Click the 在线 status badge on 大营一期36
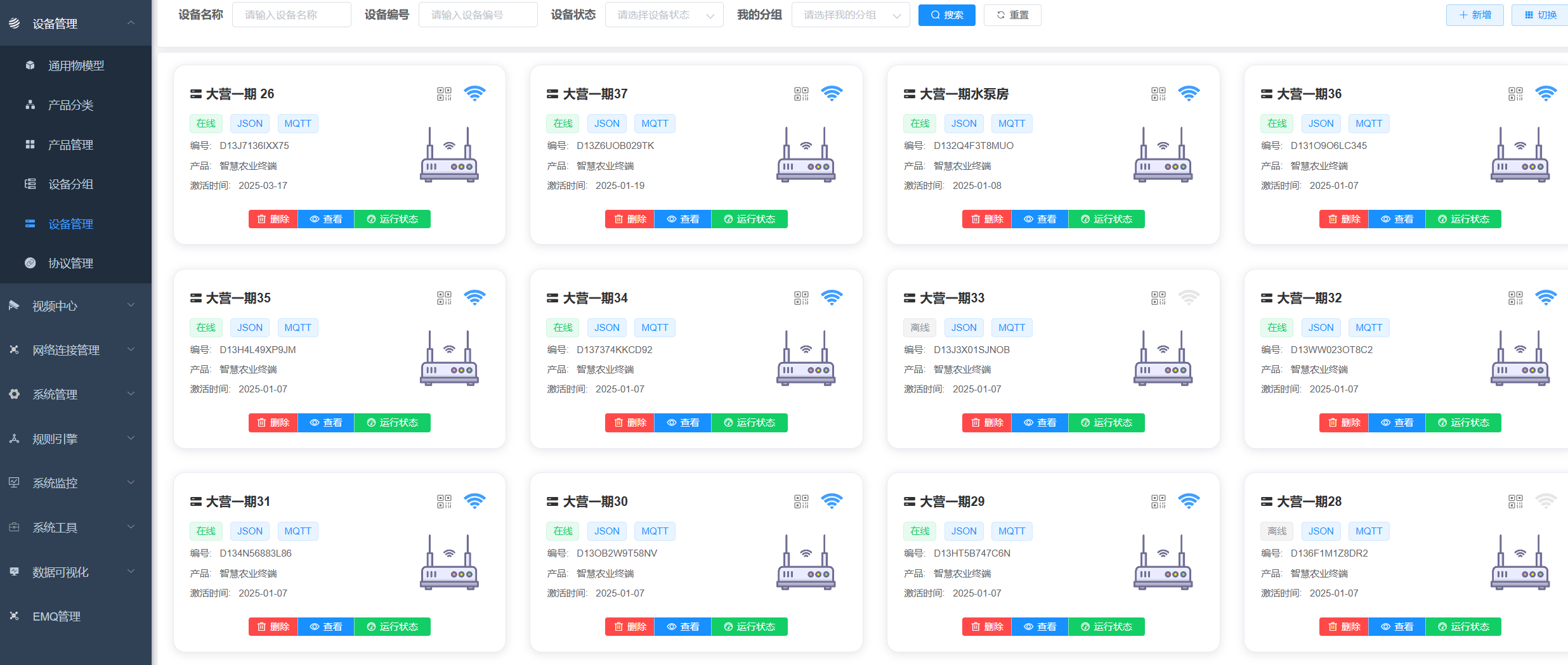Screen dimensions: 1568x665 pyautogui.click(x=1277, y=123)
